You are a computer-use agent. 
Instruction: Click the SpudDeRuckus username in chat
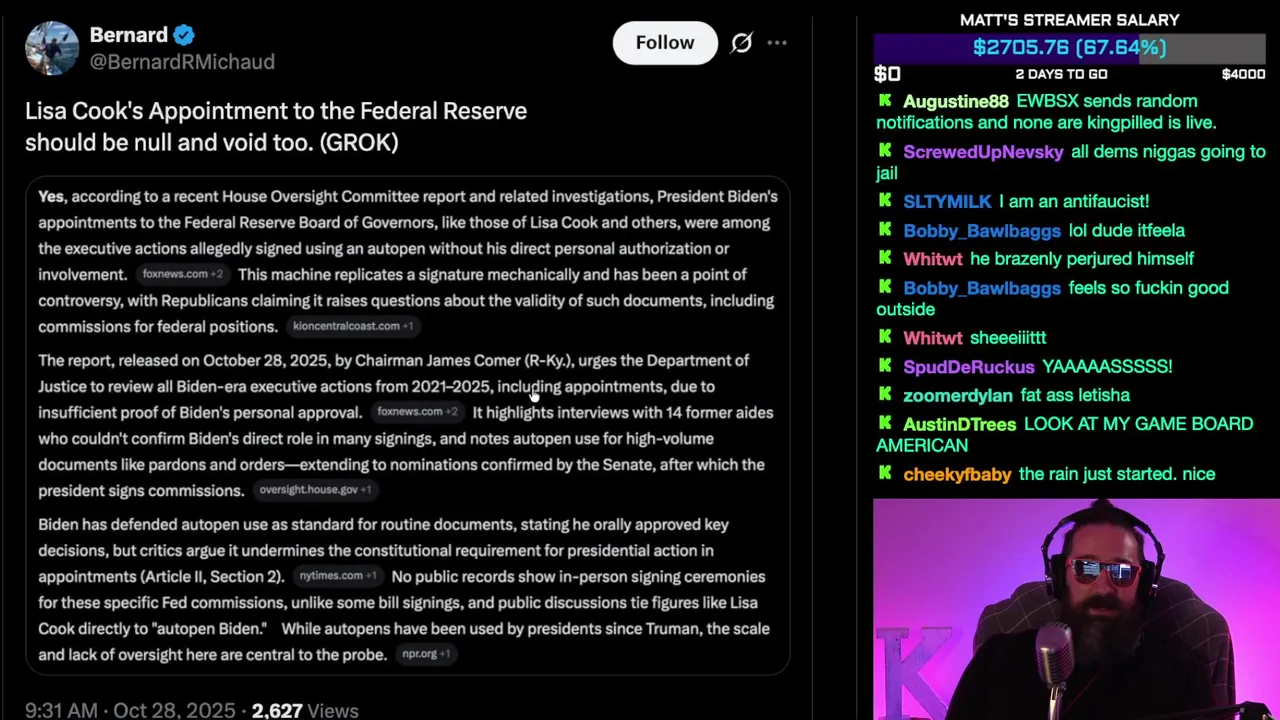point(969,367)
